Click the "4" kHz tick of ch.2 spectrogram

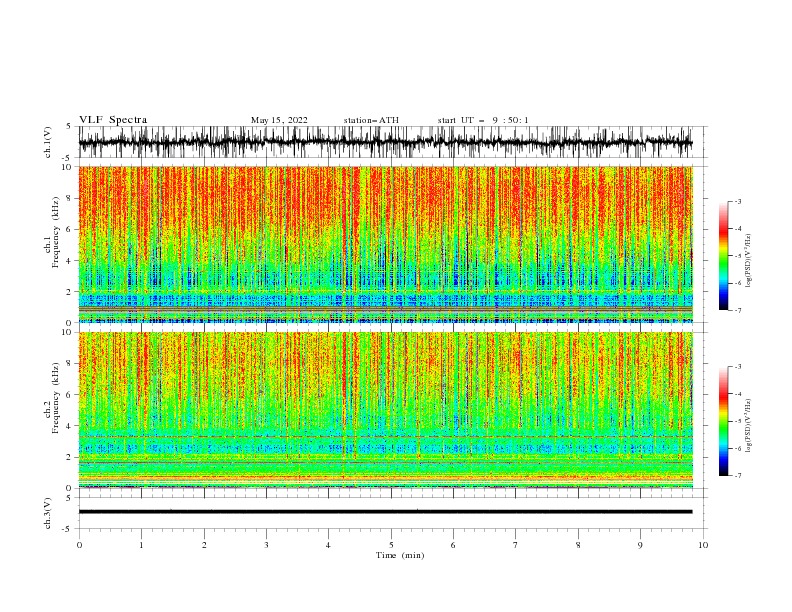70,426
